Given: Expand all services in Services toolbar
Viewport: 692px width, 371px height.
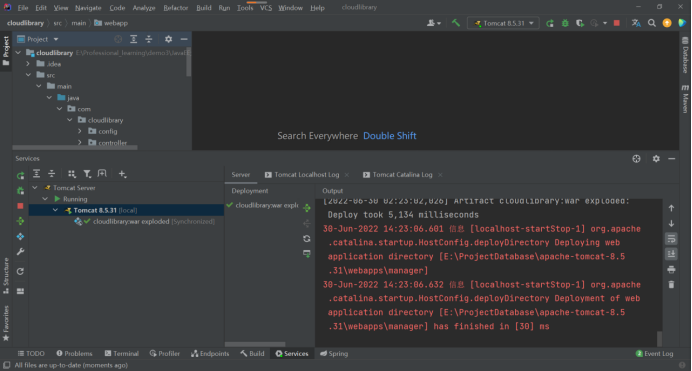Looking at the screenshot, I should tap(37, 174).
